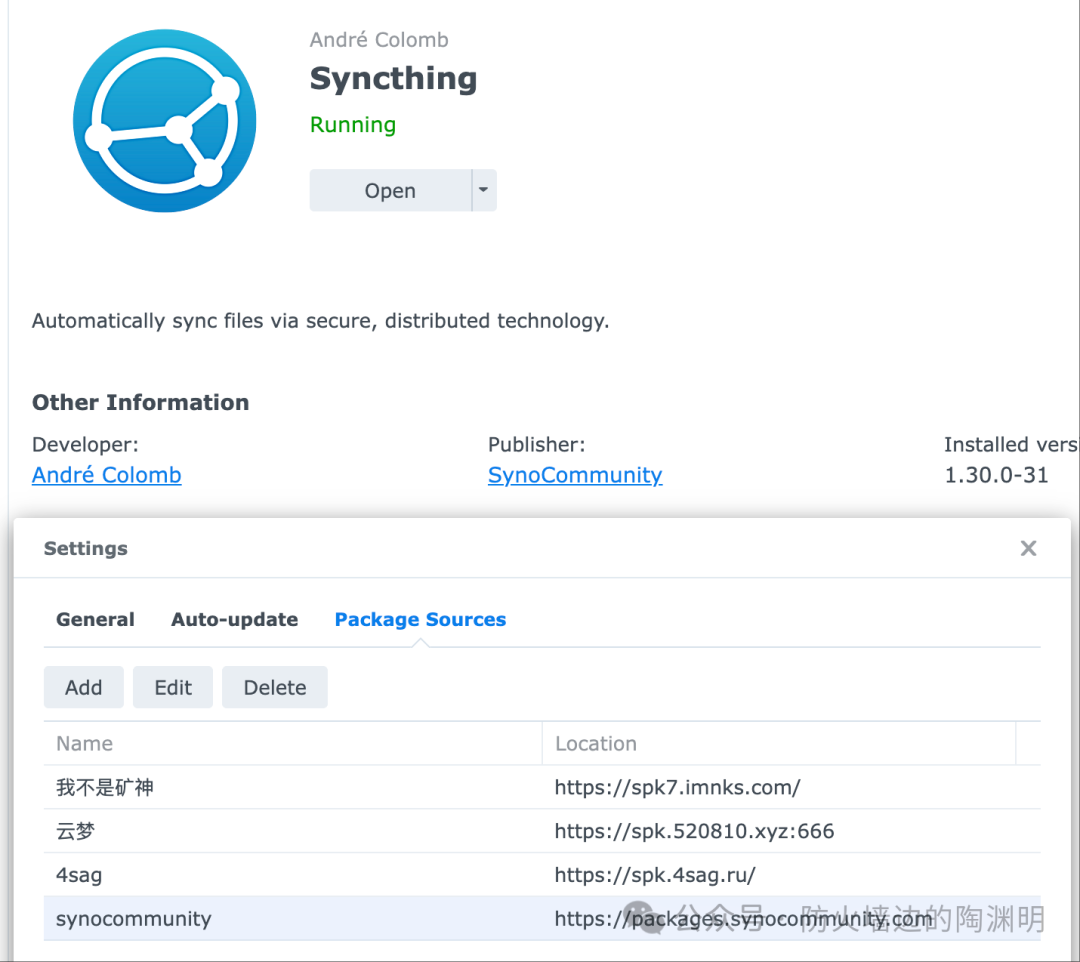Sort by the Name column header
This screenshot has width=1080, height=962.
(x=85, y=744)
